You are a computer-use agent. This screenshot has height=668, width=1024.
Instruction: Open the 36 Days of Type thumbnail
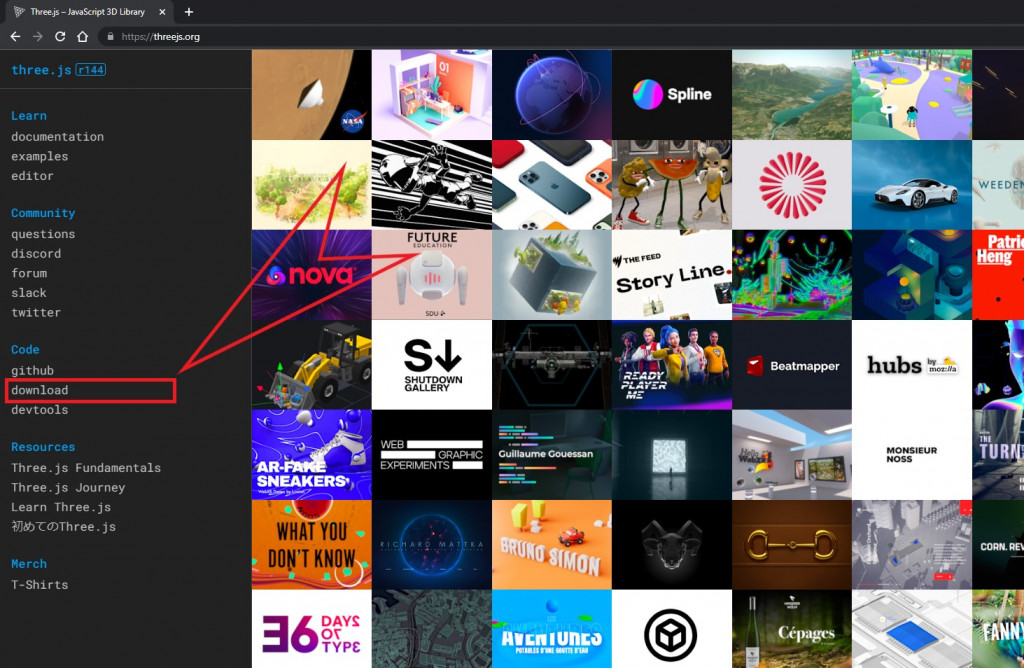(x=312, y=629)
